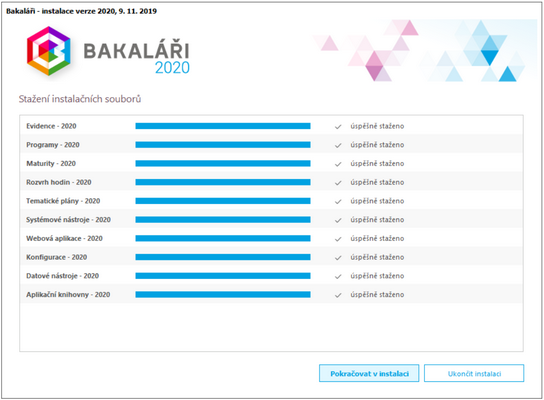Screen dimensions: 544x400
Task: Click 'úspěšně staženo' status for Webová aplikace
Action: pos(377,238)
